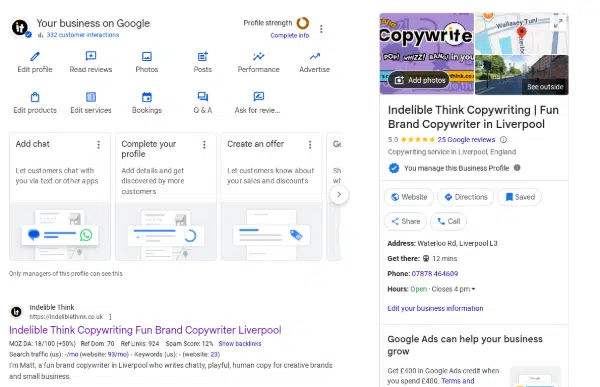Open Terms and conditions link in Google Ads
This screenshot has width=600, height=387.
458,381
